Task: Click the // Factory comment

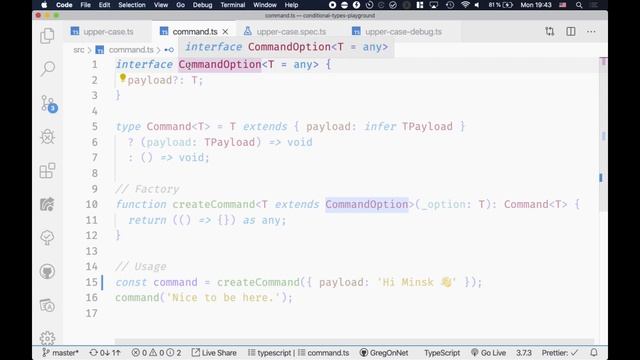Action: pyautogui.click(x=147, y=189)
